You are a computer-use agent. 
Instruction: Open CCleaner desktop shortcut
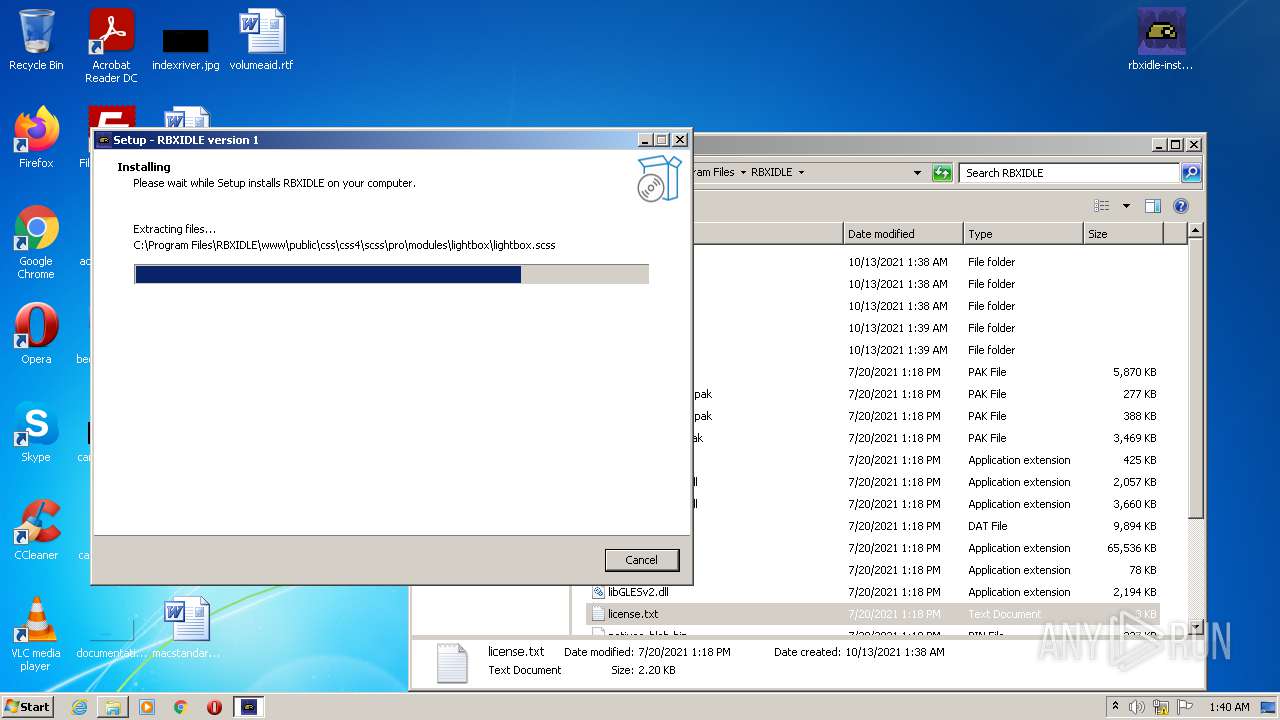tap(36, 530)
